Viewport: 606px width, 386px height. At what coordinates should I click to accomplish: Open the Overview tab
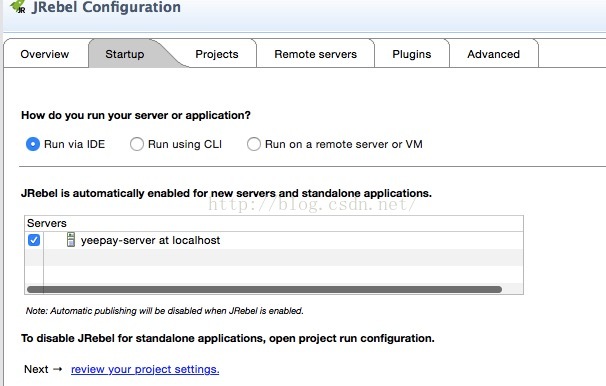(45, 54)
